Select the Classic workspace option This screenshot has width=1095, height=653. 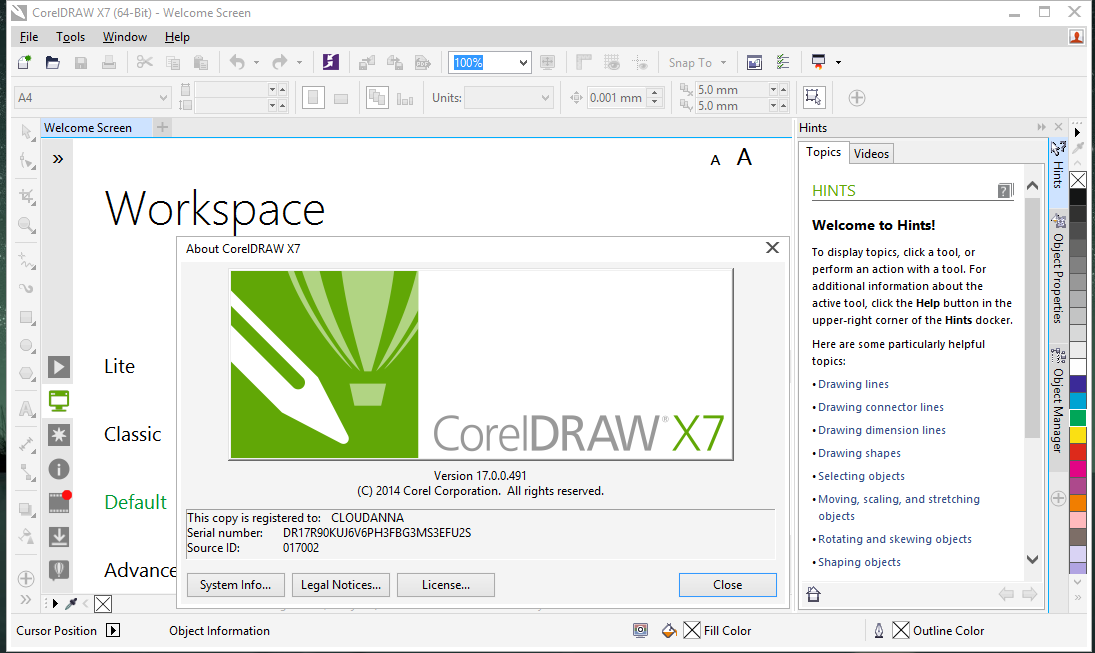133,434
